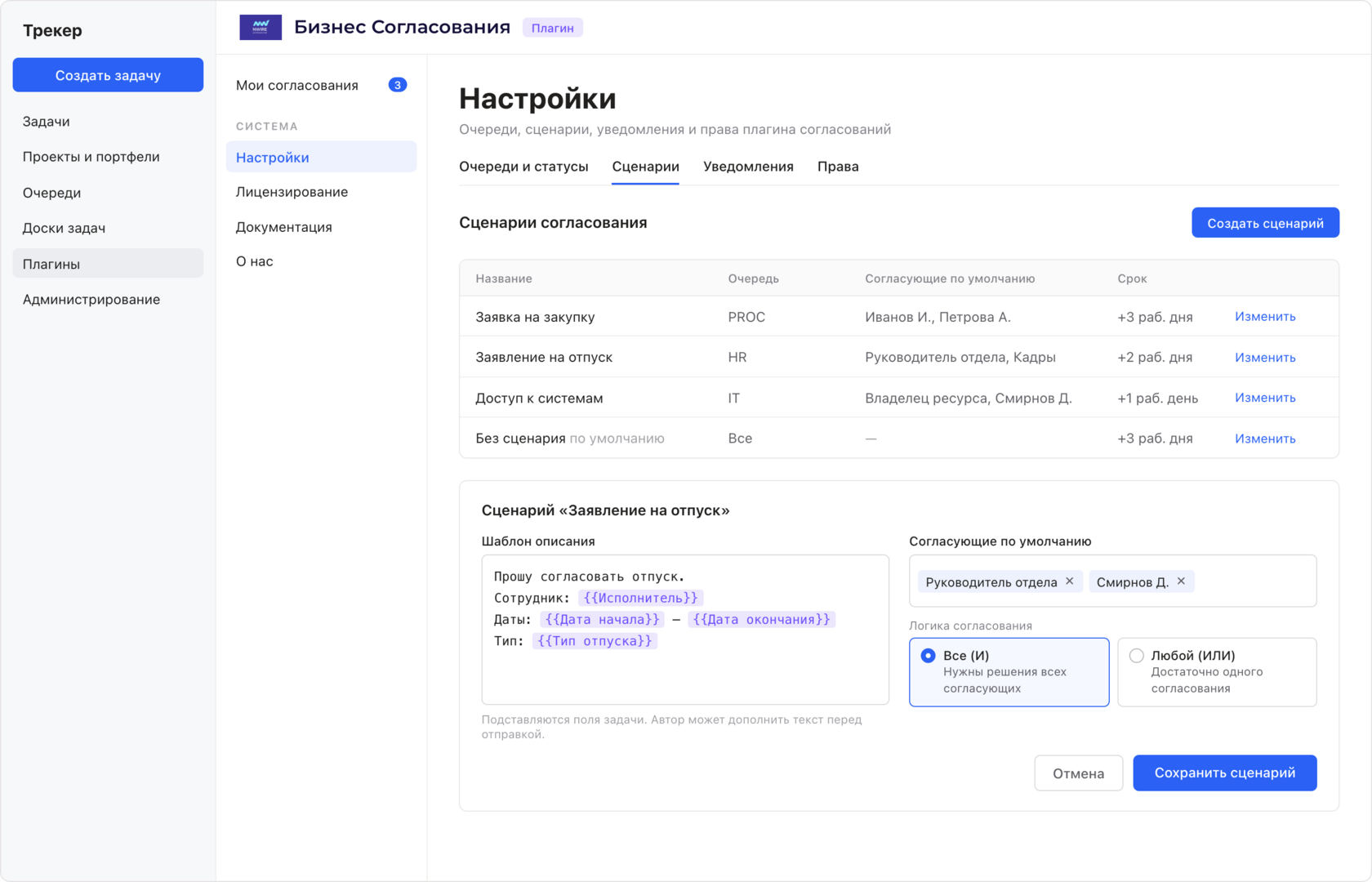The height and width of the screenshot is (882, 1372).
Task: Select 'Настройки' in the plugin menu
Action: click(321, 157)
